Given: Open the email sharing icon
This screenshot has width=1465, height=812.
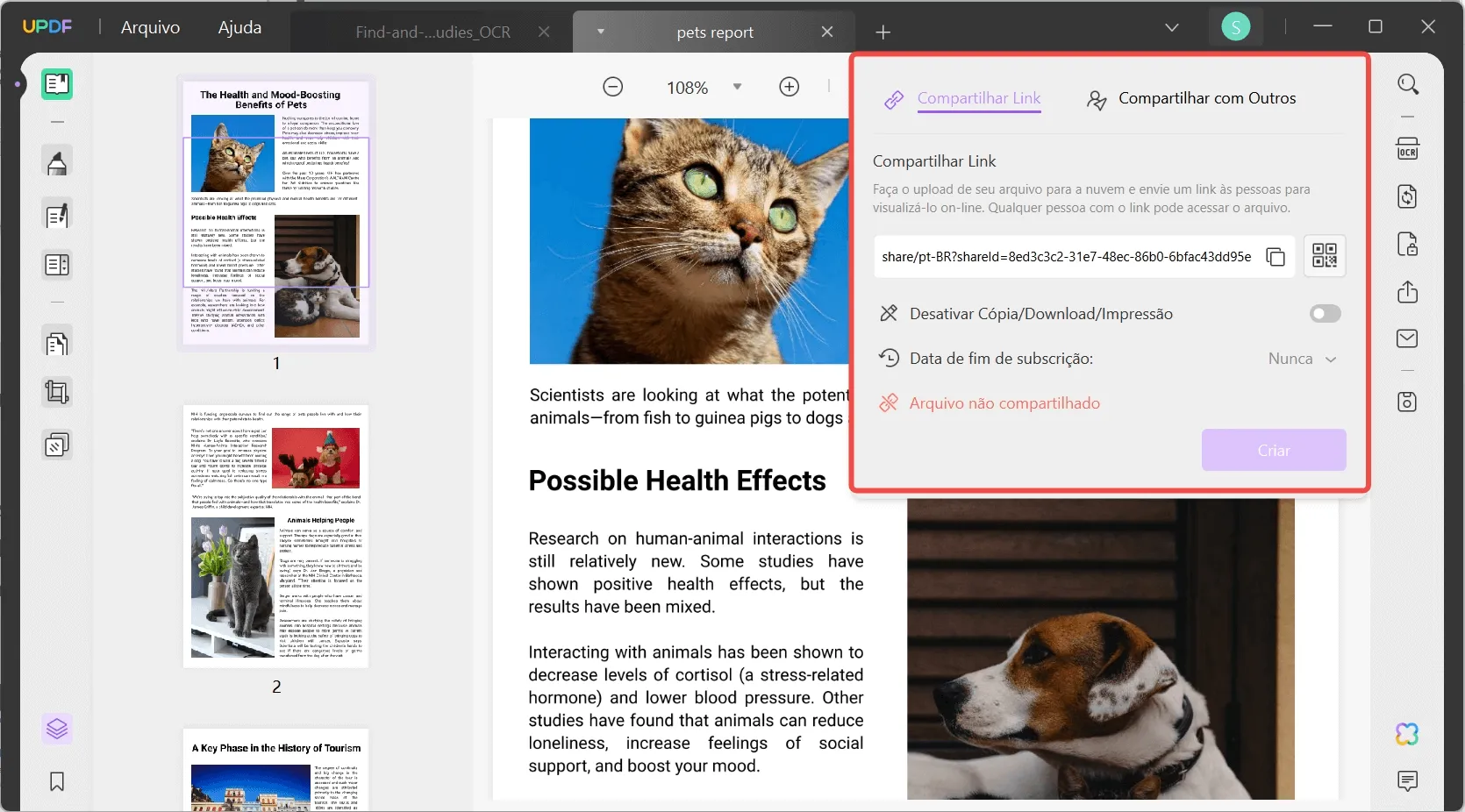Looking at the screenshot, I should (1408, 338).
